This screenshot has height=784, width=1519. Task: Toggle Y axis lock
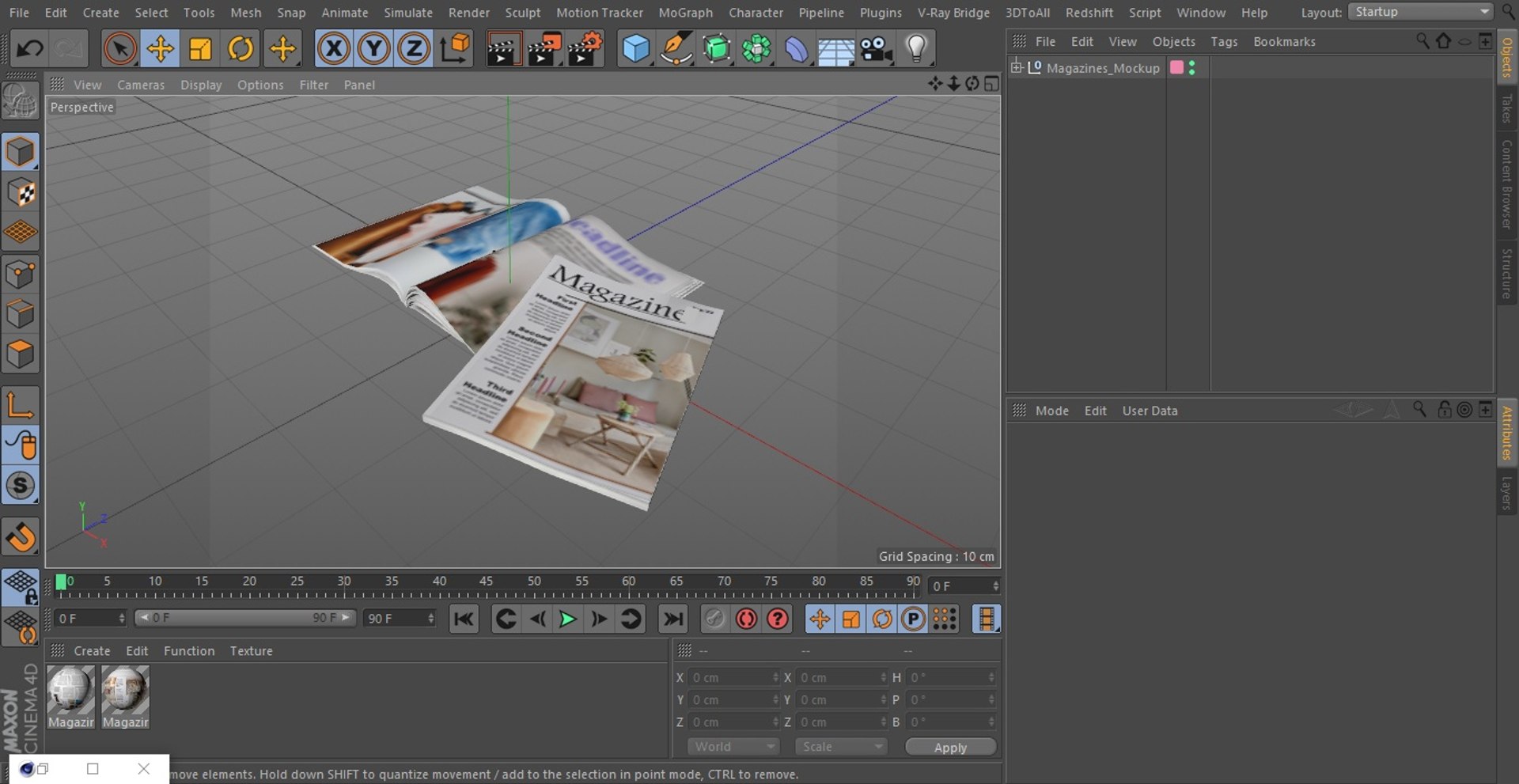coord(374,49)
